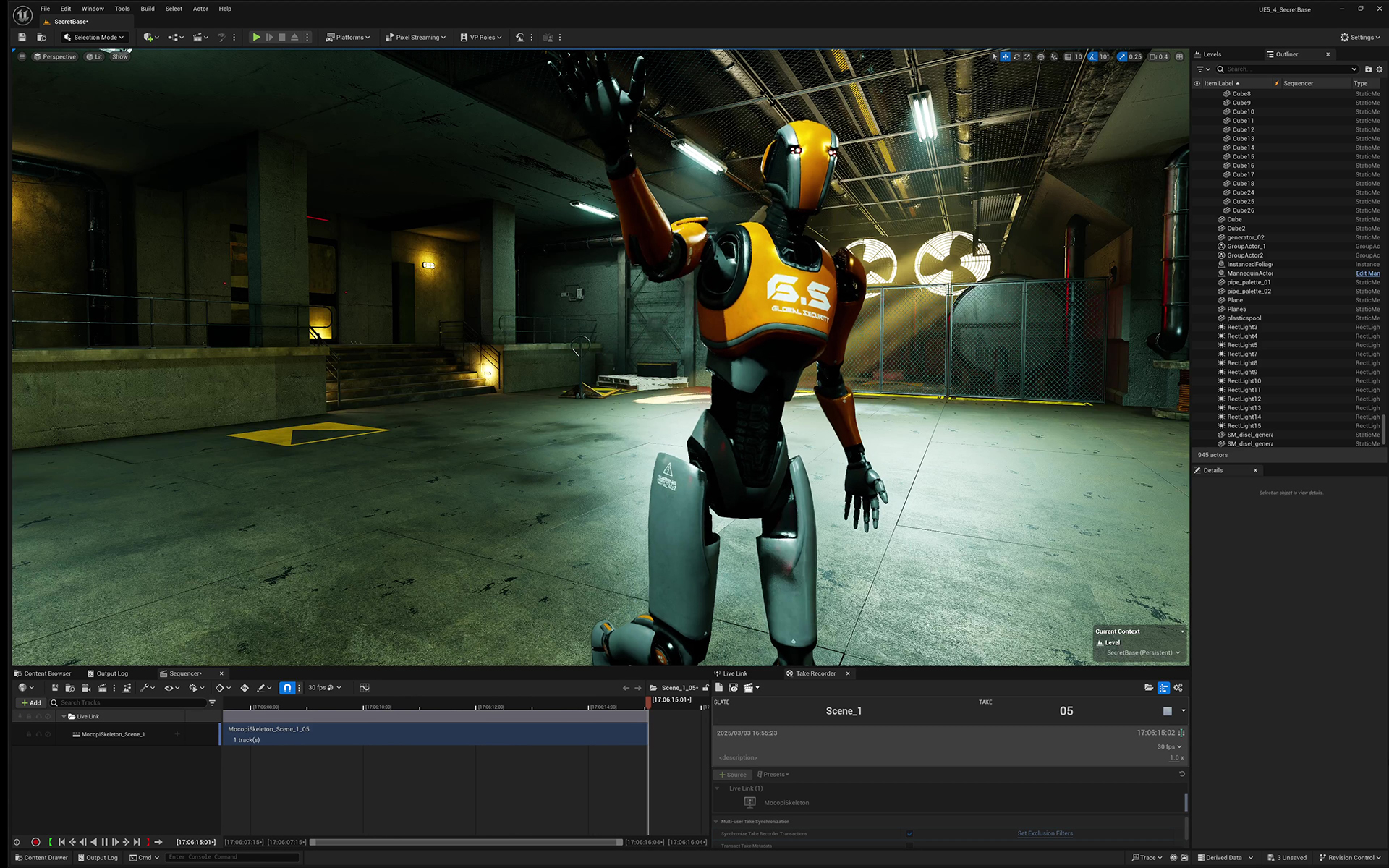The width and height of the screenshot is (1389, 868).
Task: Click the red sequencer record button
Action: point(35,842)
